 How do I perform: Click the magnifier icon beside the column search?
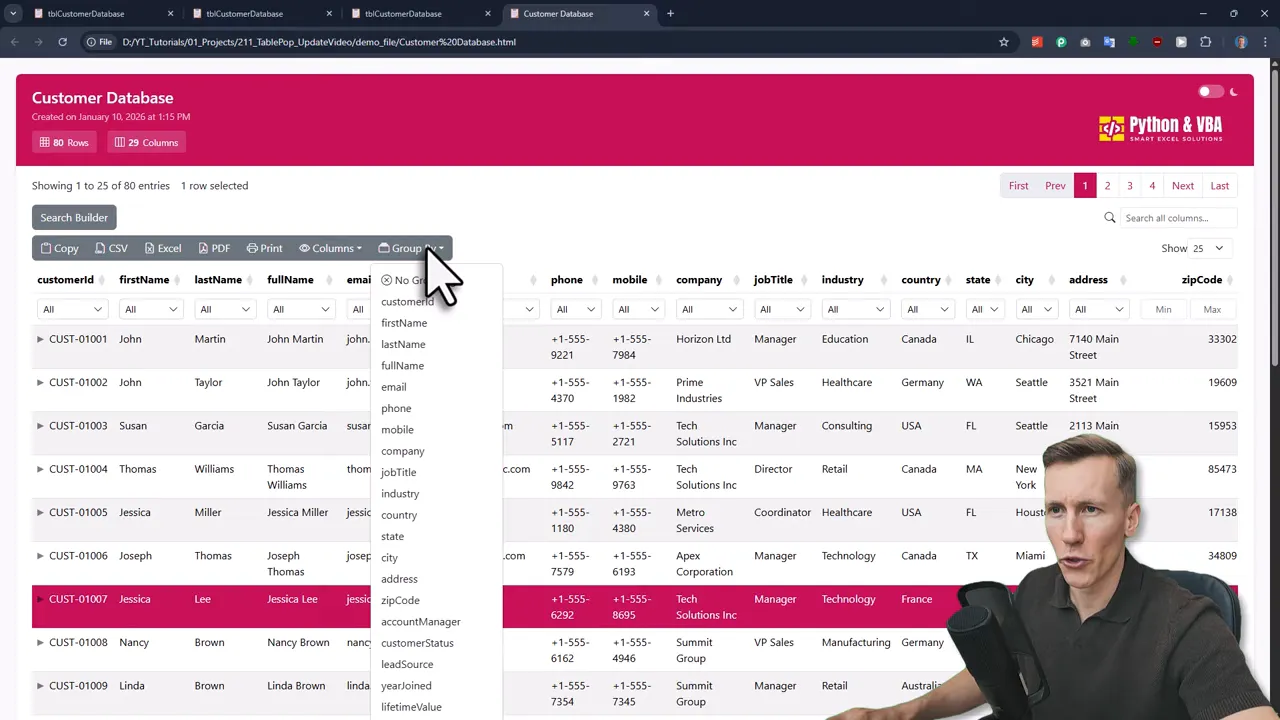coord(1110,218)
